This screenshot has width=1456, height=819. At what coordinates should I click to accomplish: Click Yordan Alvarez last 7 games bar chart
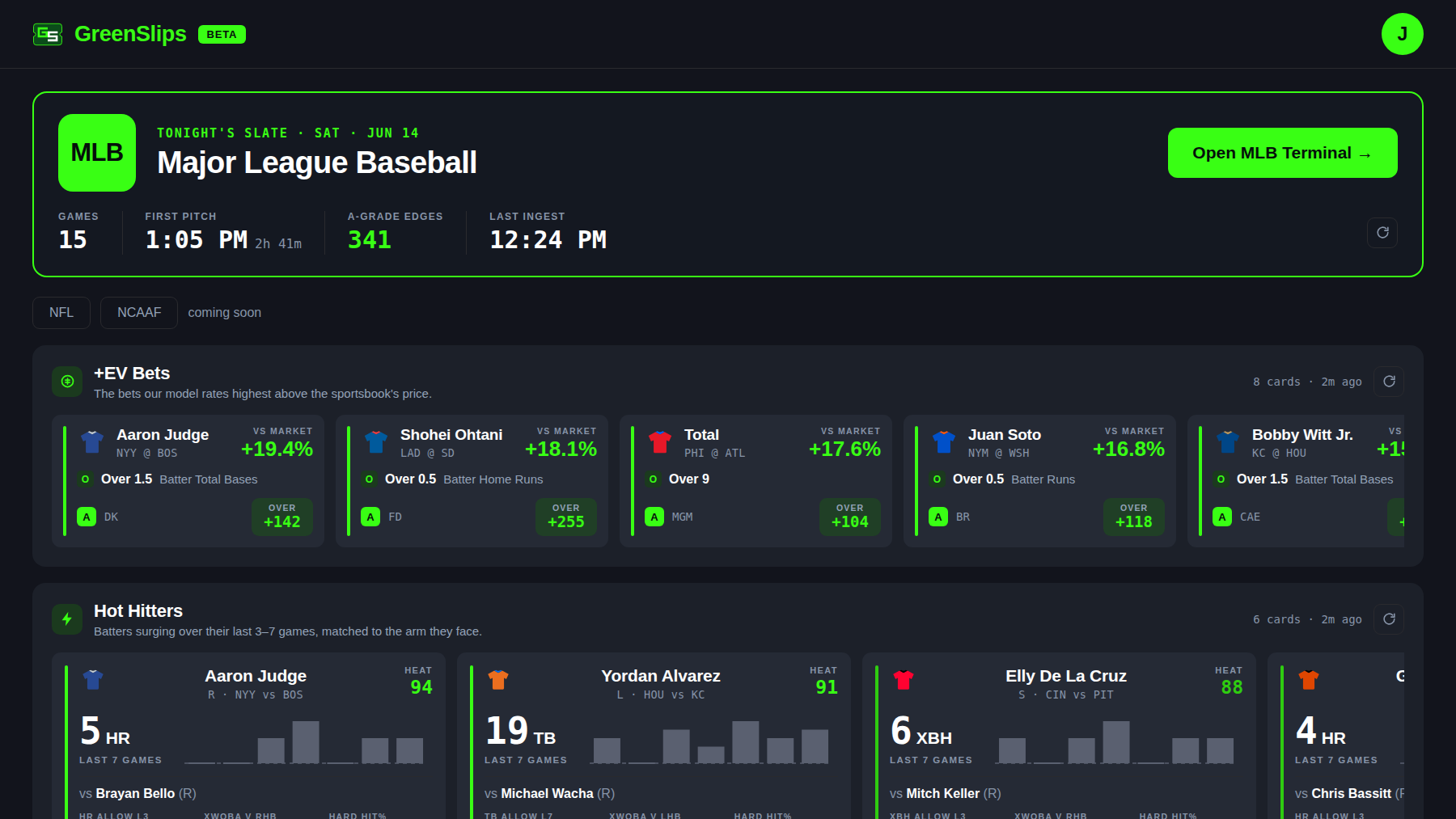click(710, 742)
